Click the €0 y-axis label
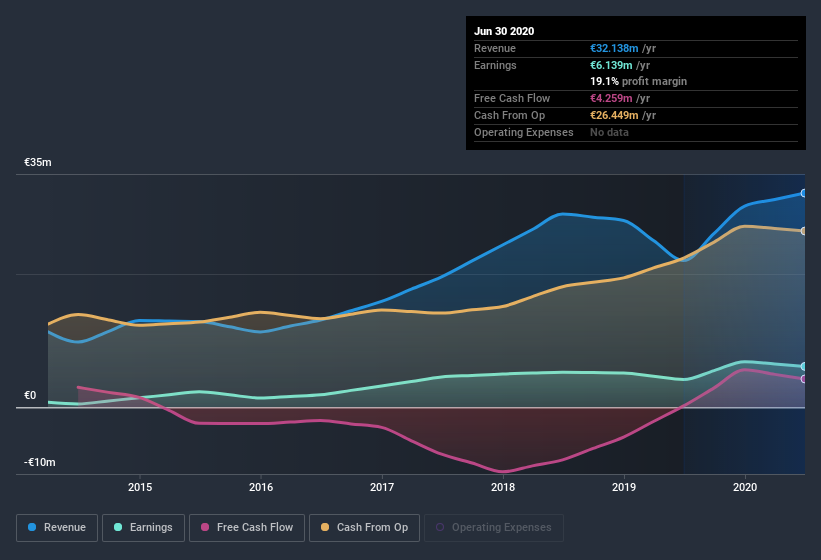 [x=30, y=395]
